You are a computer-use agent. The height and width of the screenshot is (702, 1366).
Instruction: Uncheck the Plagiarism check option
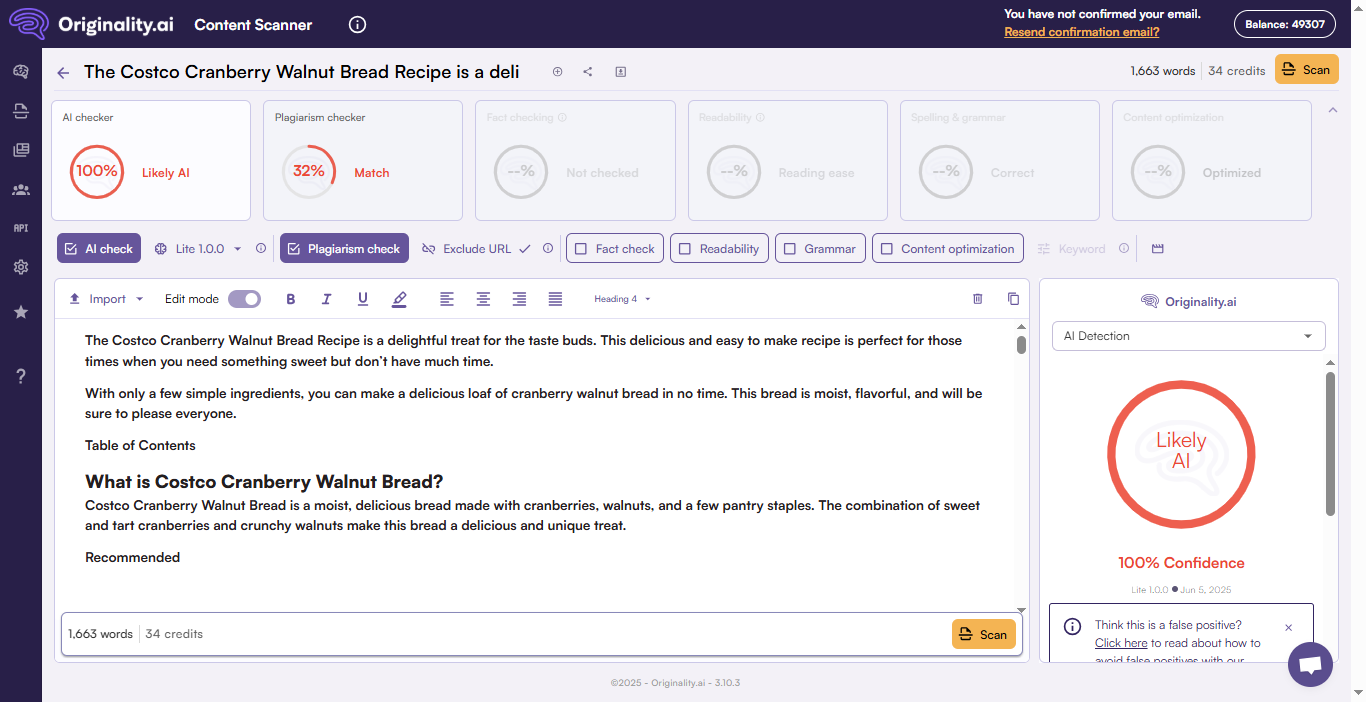tap(344, 249)
